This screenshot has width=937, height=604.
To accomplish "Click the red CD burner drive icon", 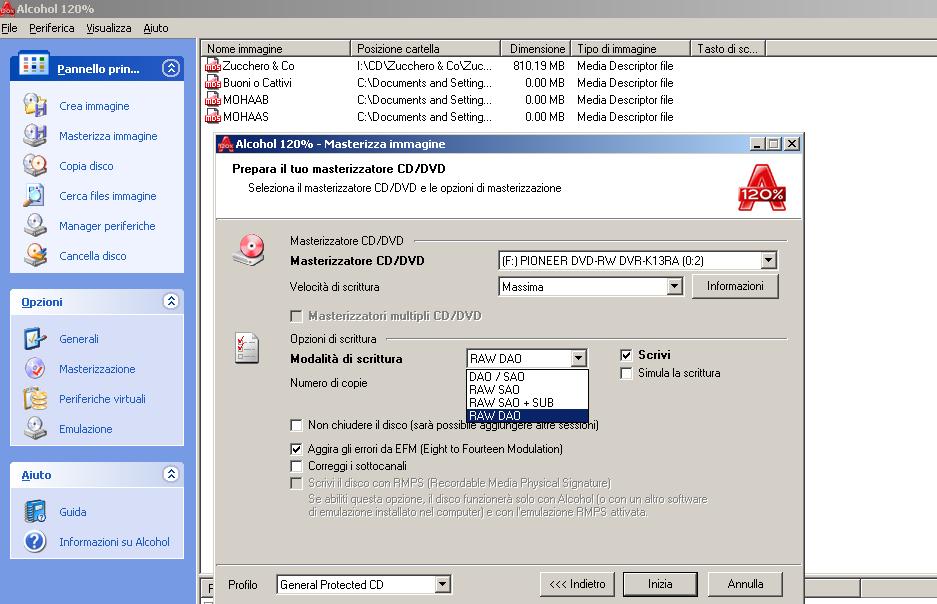I will [249, 250].
